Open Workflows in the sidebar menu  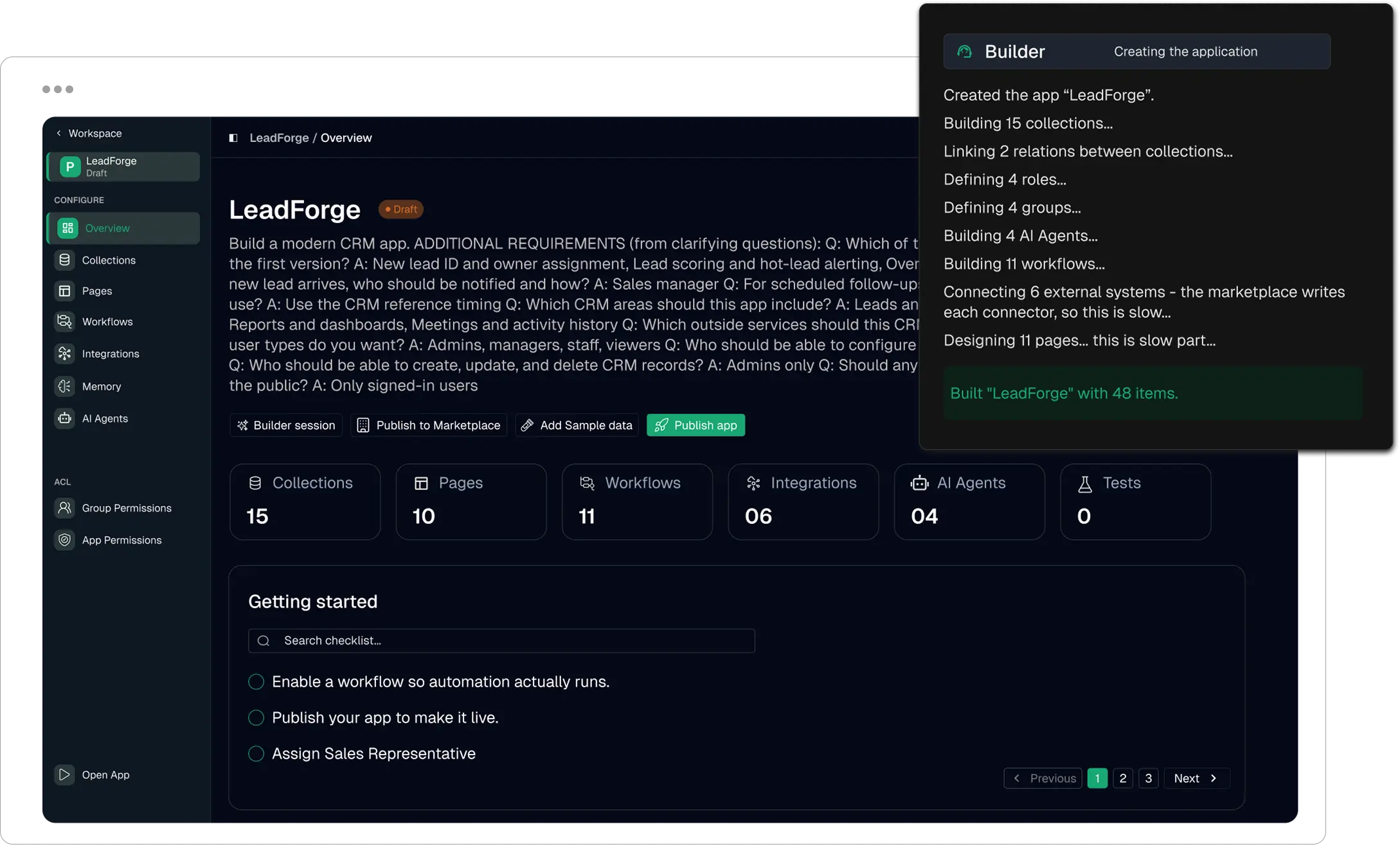click(x=123, y=322)
